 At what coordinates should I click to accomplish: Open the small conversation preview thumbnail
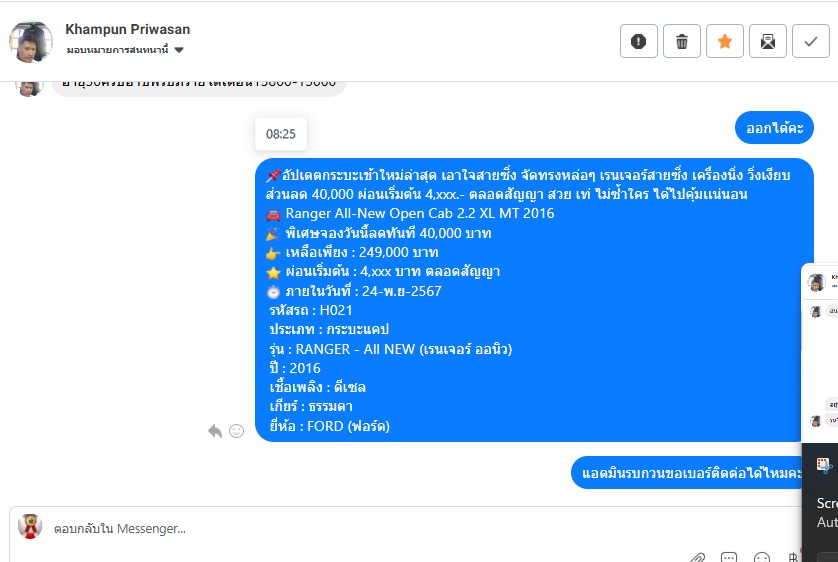[x=820, y=353]
